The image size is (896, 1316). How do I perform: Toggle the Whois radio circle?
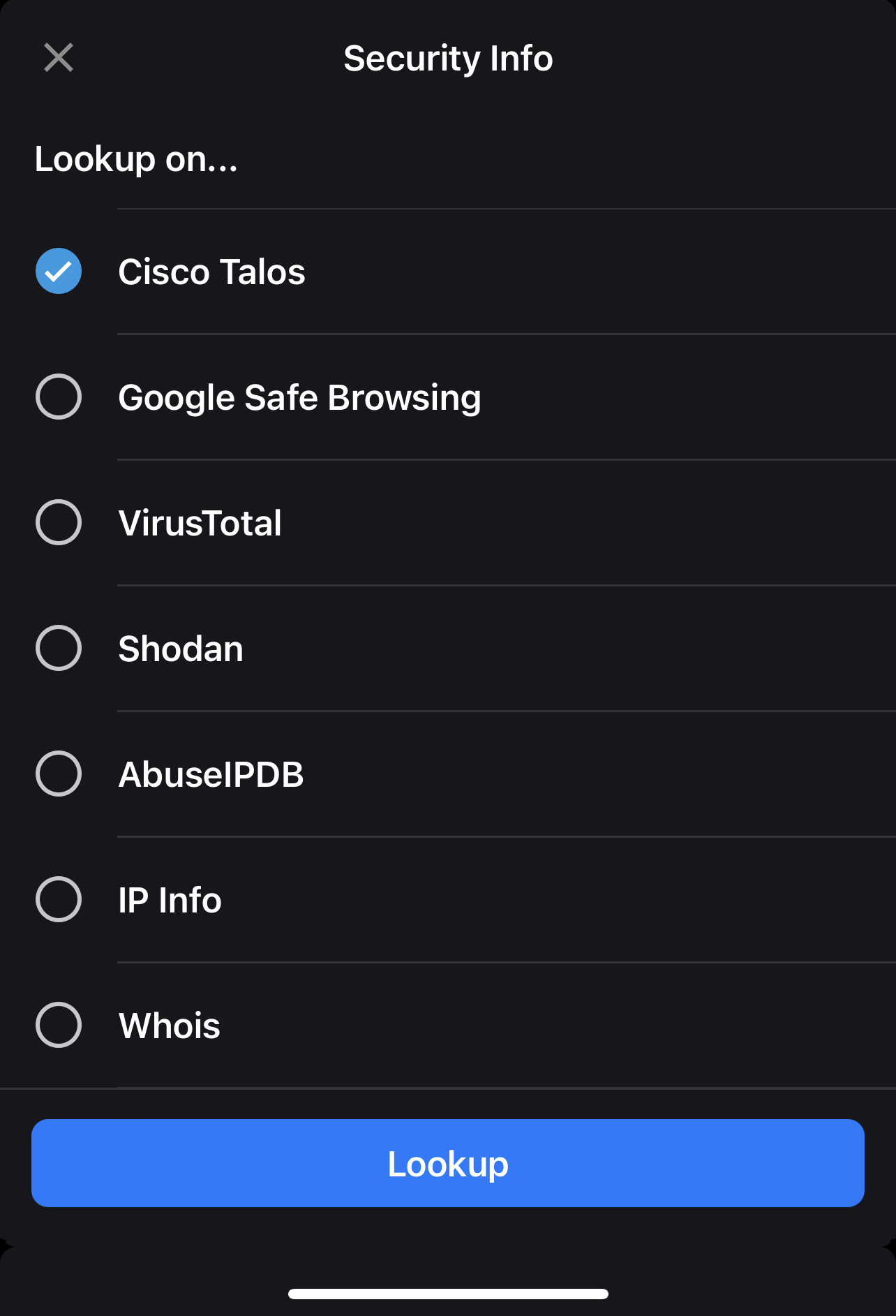pos(59,1026)
